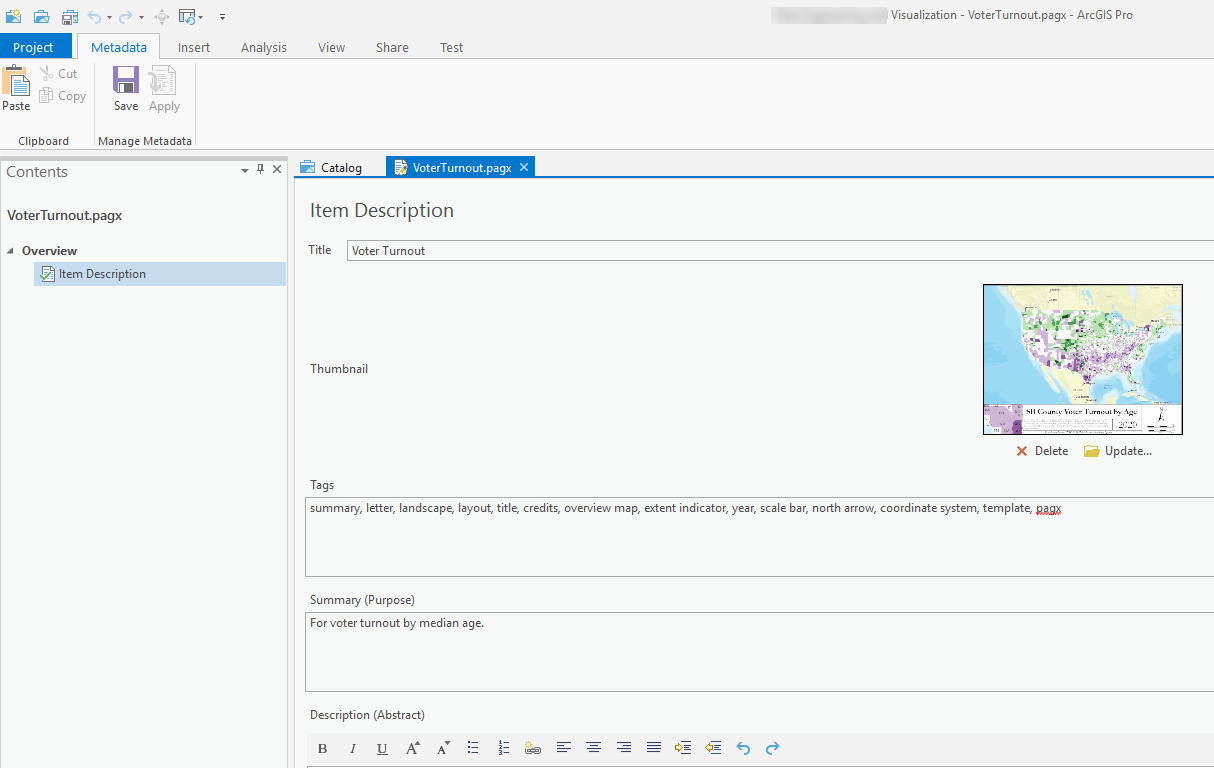Image resolution: width=1214 pixels, height=768 pixels.
Task: Close the VoterTurnout.pagx tab
Action: click(524, 168)
